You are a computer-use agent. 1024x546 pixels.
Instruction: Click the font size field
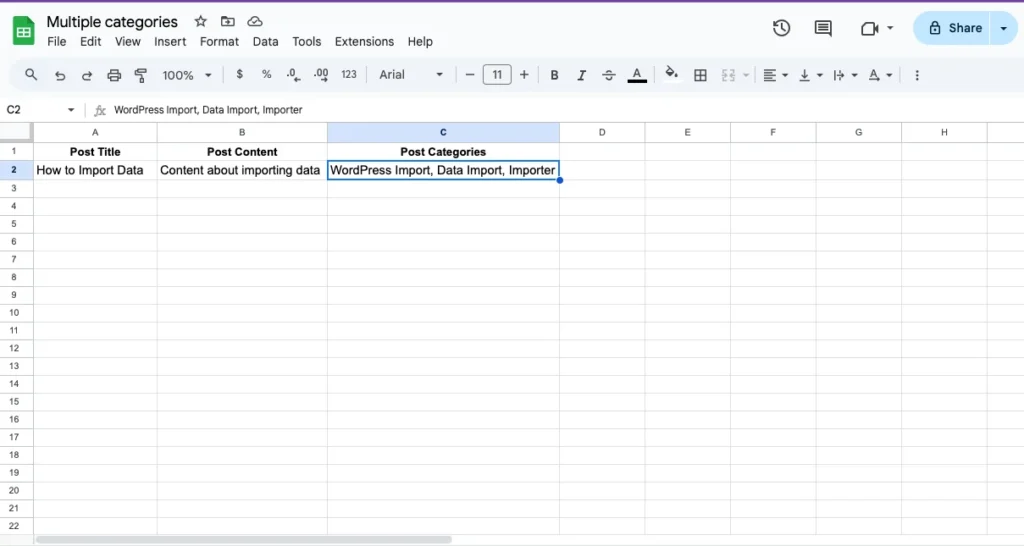[497, 75]
